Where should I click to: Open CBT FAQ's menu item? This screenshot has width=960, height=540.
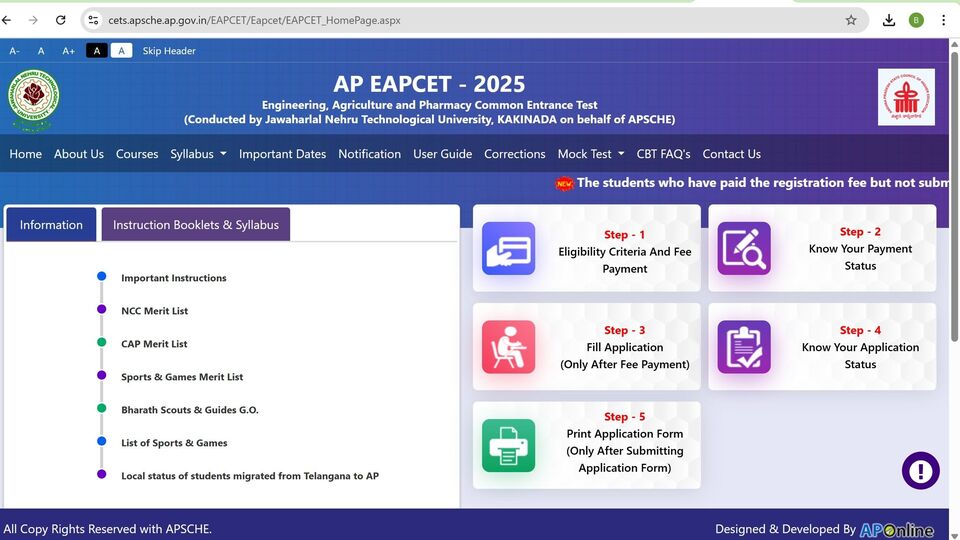pyautogui.click(x=663, y=154)
